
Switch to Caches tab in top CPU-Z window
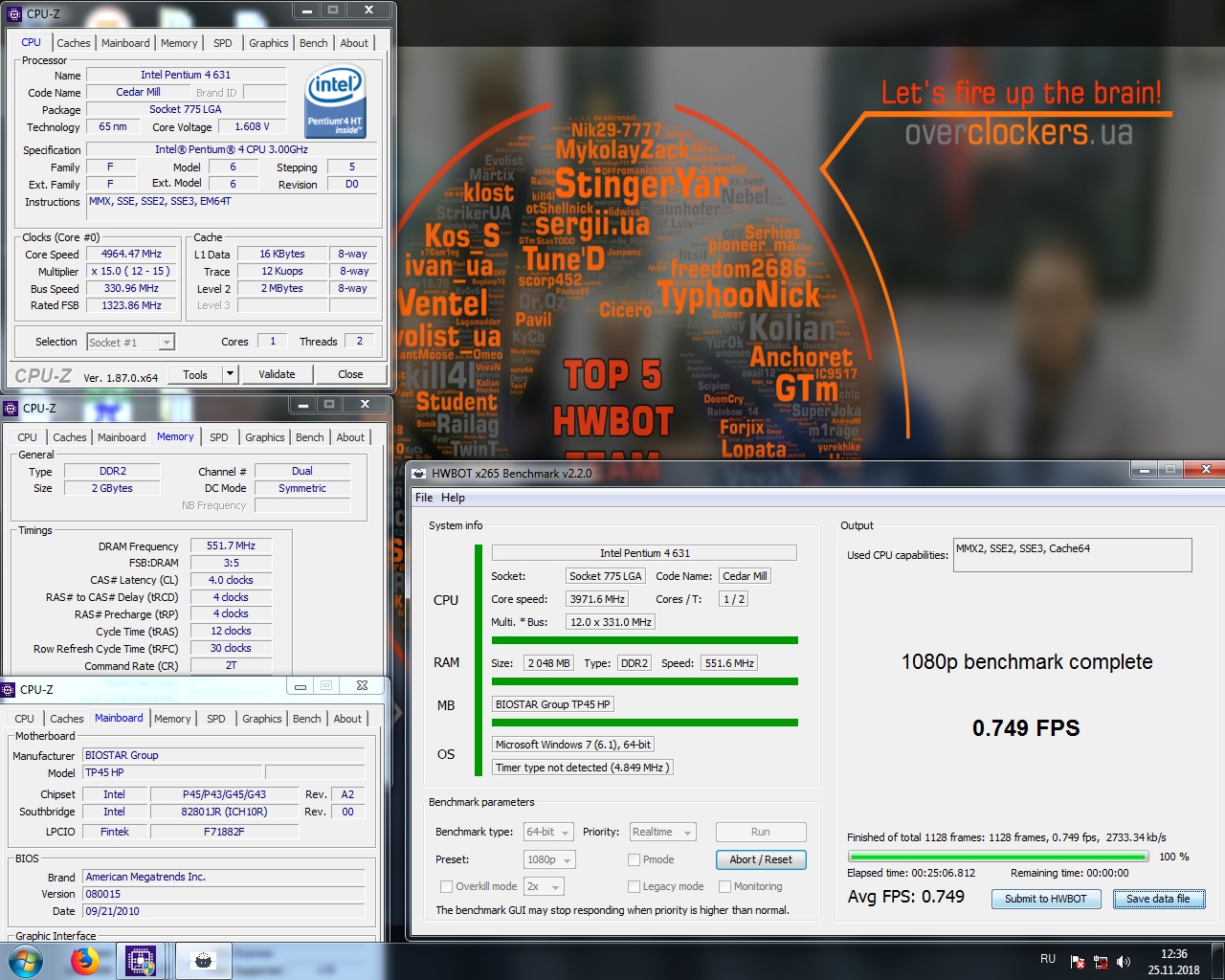(73, 43)
